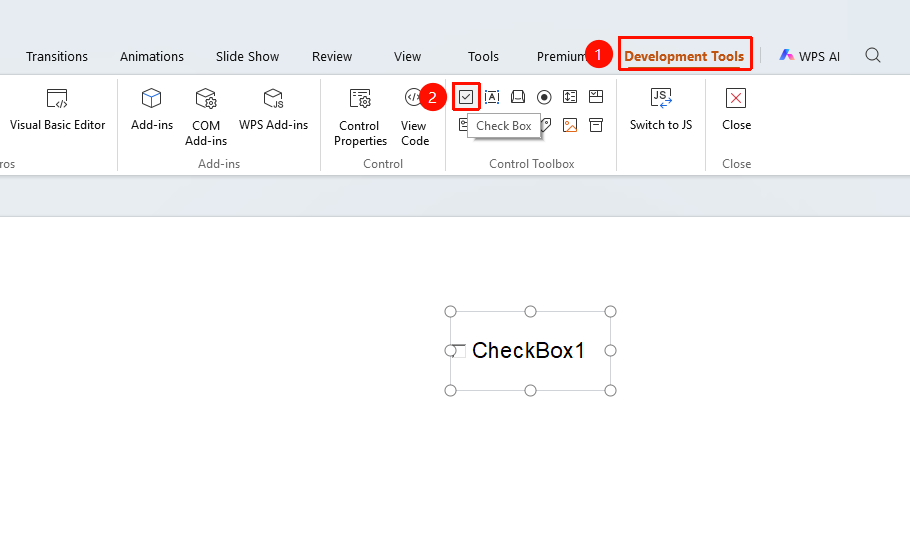910x533 pixels.
Task: Select the Image control tool
Action: pyautogui.click(x=570, y=125)
